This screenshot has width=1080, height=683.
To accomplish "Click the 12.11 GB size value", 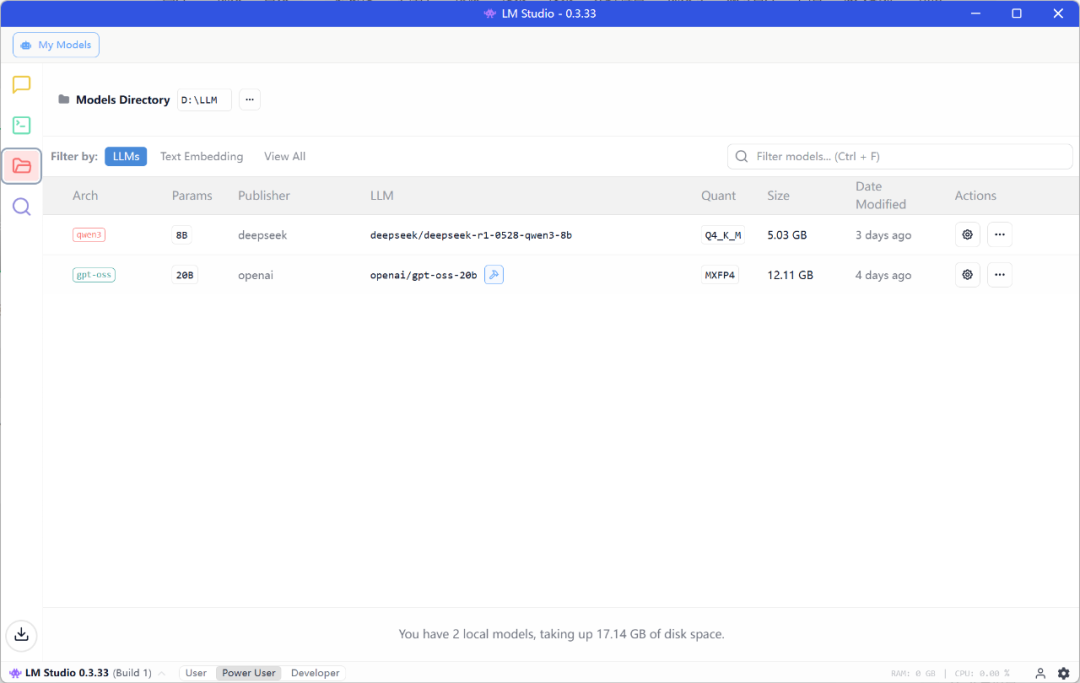I will [x=790, y=275].
